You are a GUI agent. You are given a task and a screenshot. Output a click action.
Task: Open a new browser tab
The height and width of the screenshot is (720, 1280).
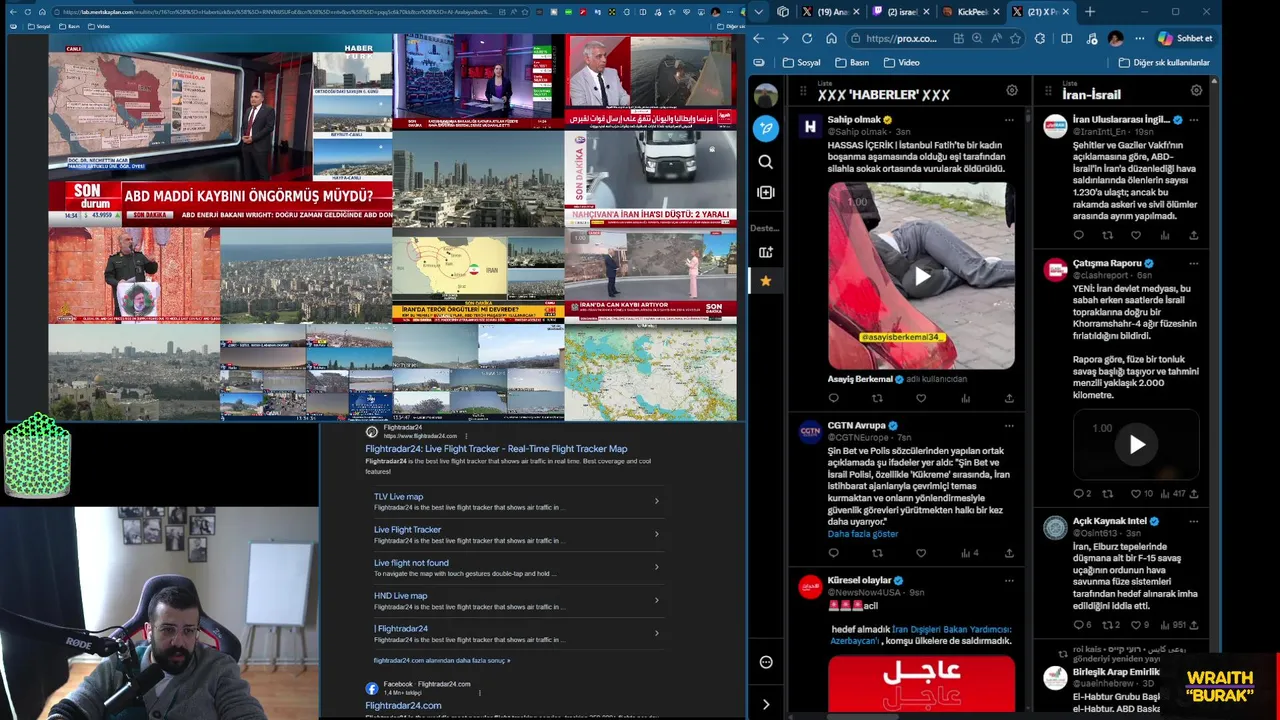click(x=1090, y=12)
